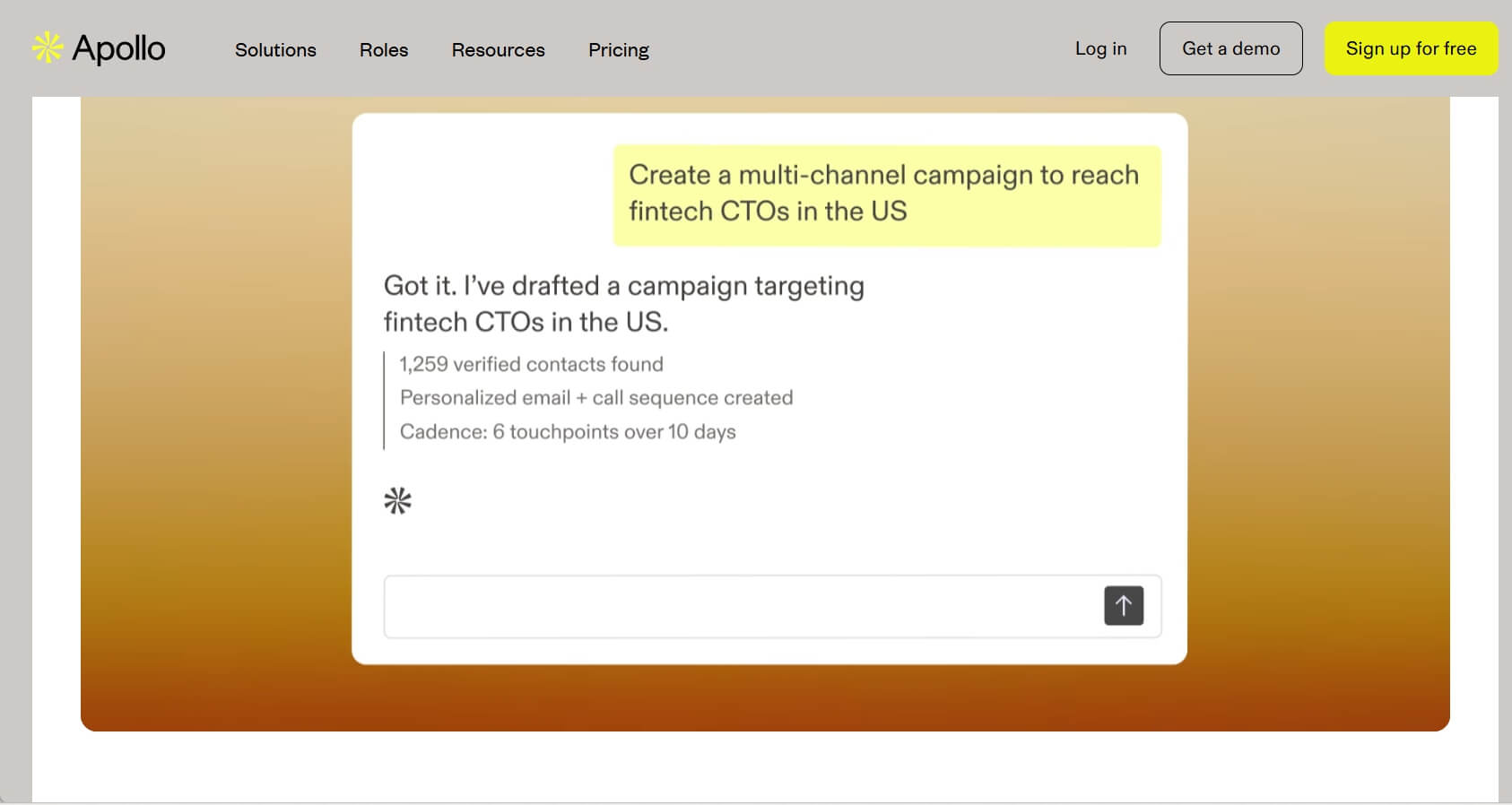
Task: Open the Roles menu
Action: point(384,50)
